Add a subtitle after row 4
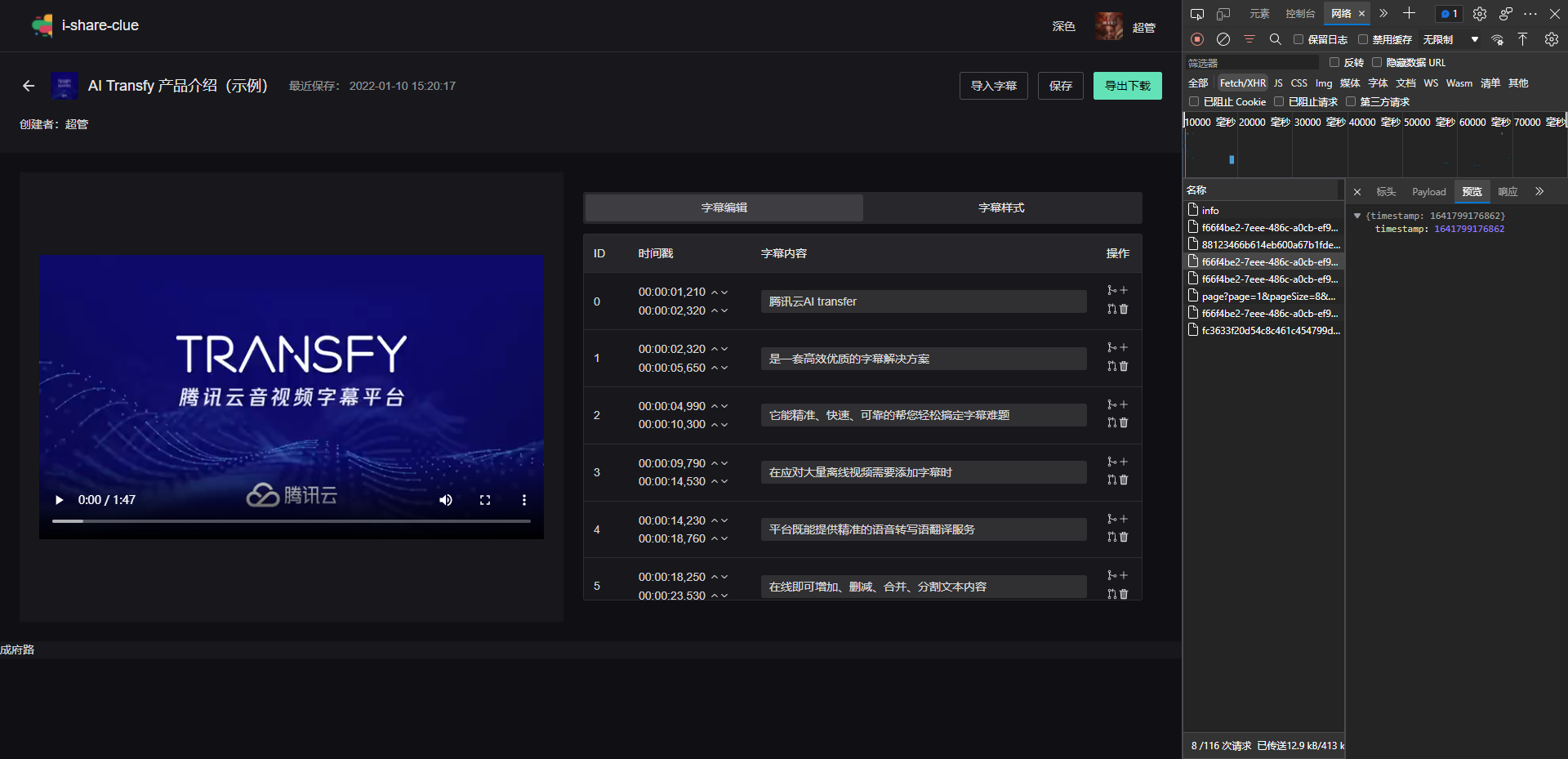The width and height of the screenshot is (1568, 759). [x=1124, y=519]
